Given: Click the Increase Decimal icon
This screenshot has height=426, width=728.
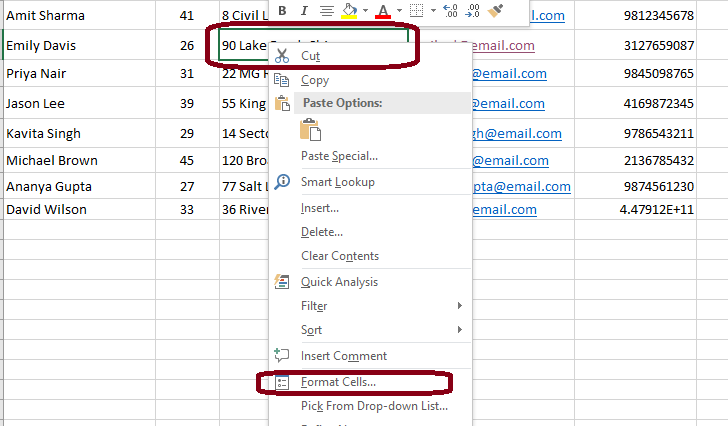Looking at the screenshot, I should (x=450, y=10).
